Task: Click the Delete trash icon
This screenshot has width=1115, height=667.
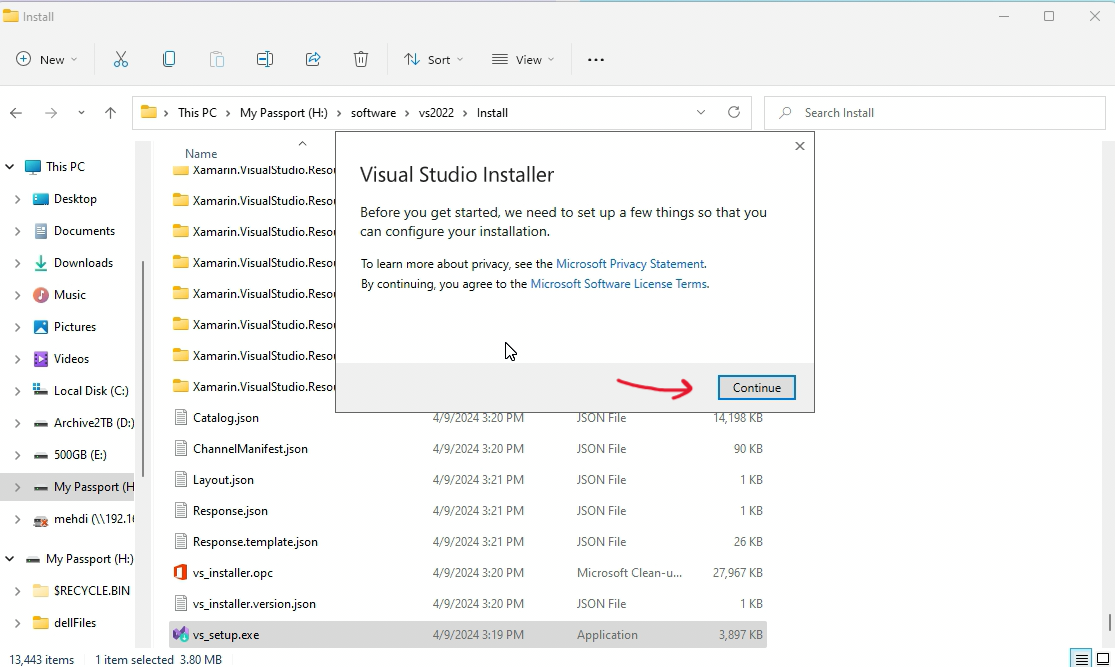Action: click(x=361, y=60)
